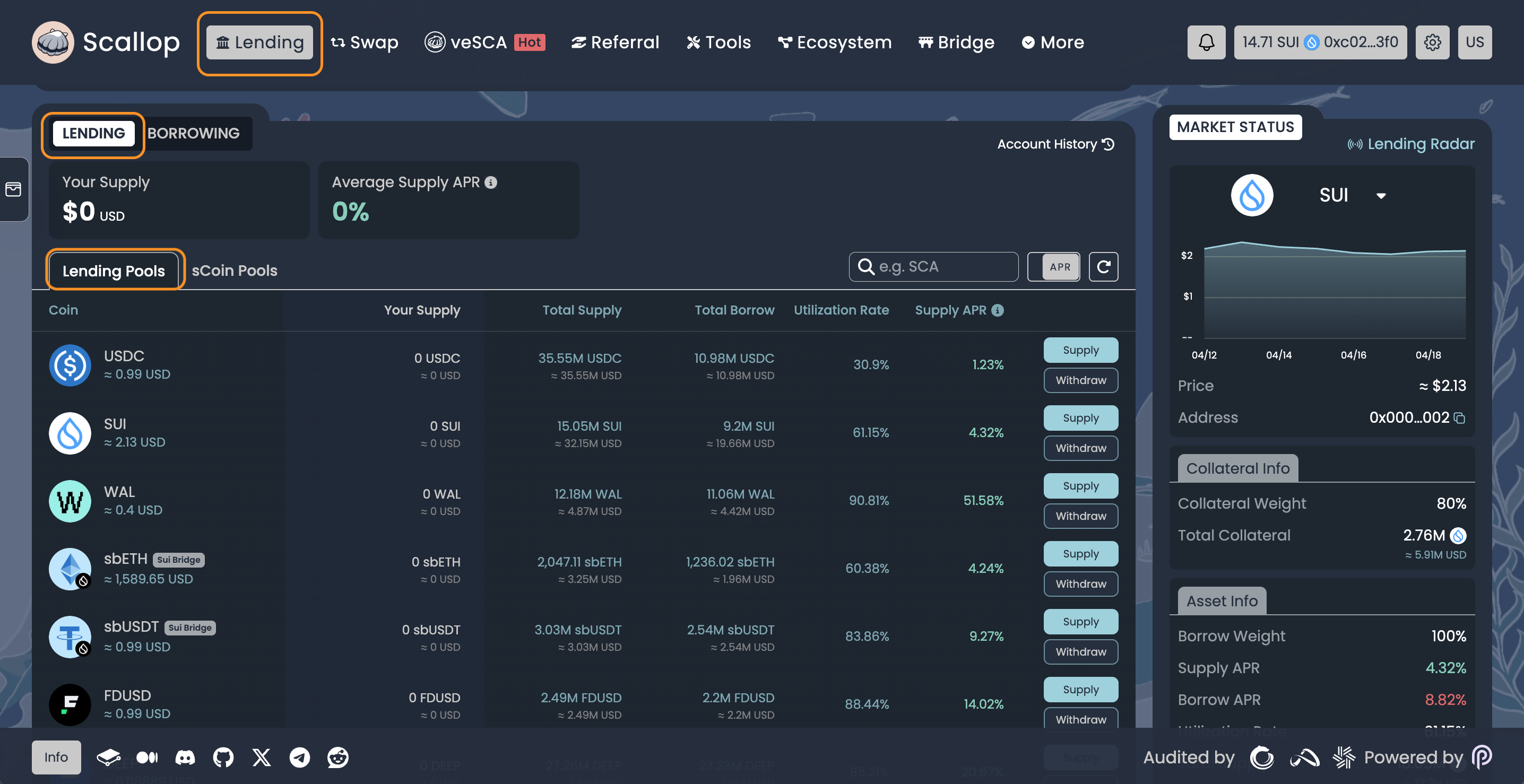Click the sbETH coin icon
Viewport: 1524px width, 784px height.
pyautogui.click(x=70, y=569)
